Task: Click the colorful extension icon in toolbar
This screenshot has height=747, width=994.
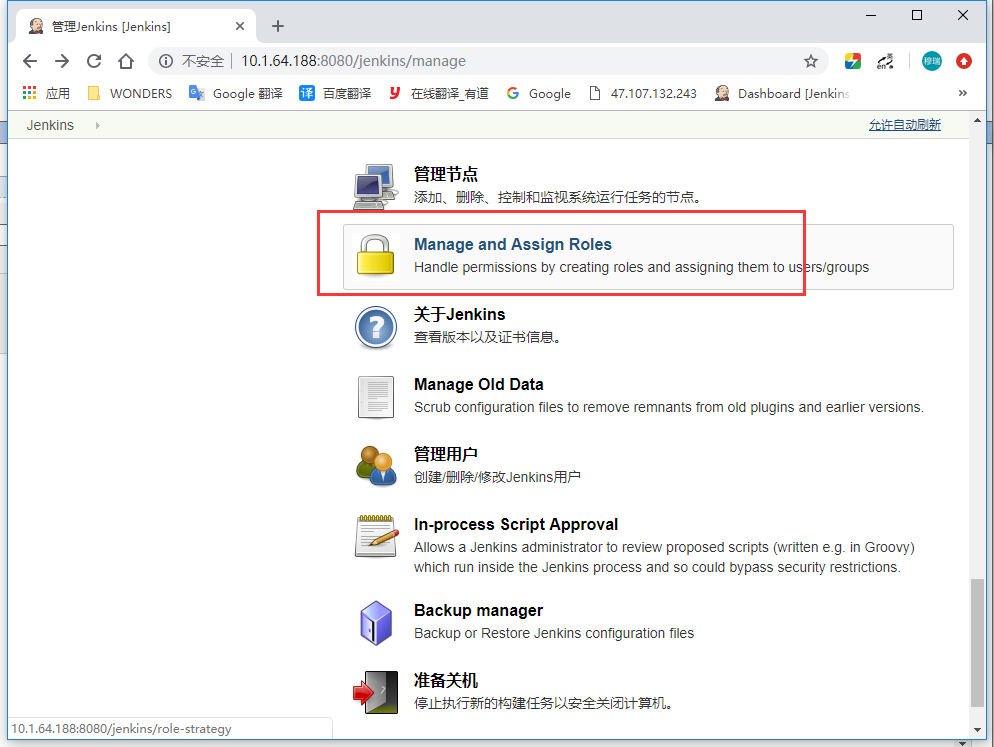Action: click(853, 61)
